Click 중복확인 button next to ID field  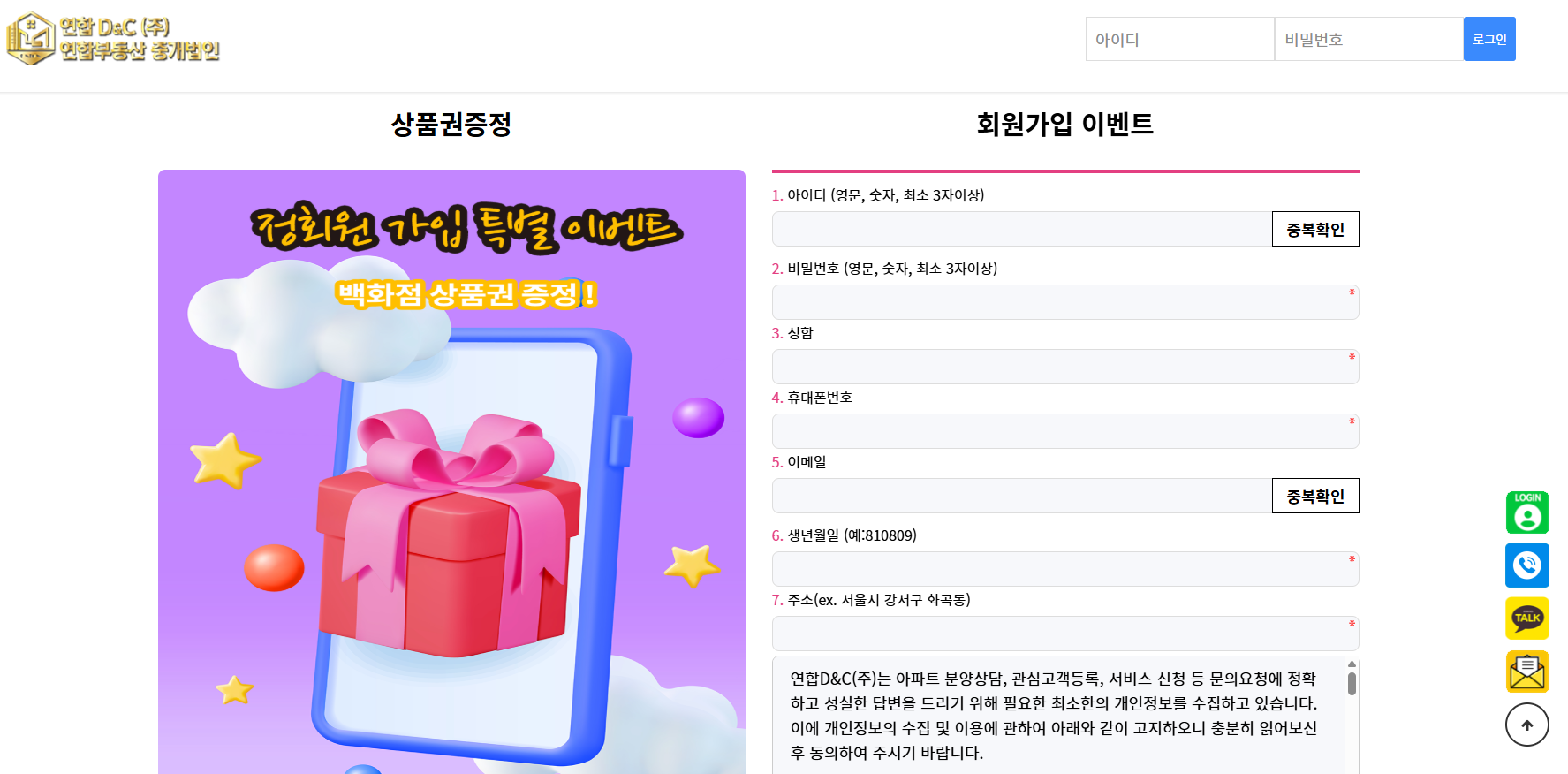[1315, 229]
